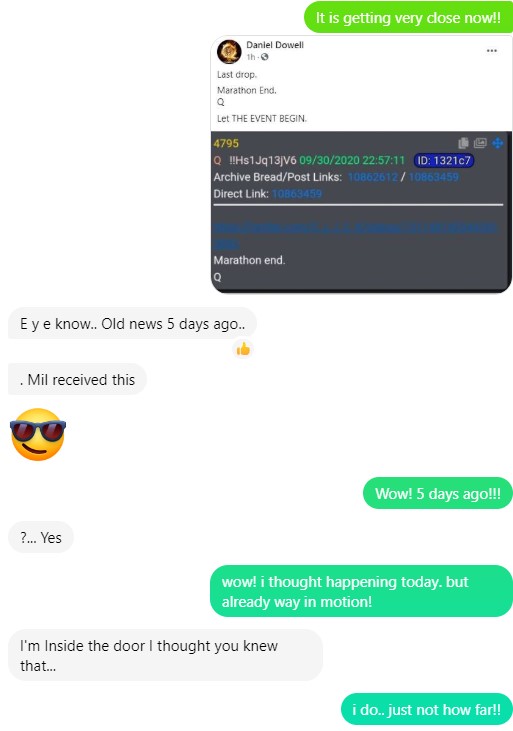The height and width of the screenshot is (731, 513).
Task: Open archive bread link 10862612
Action: click(x=373, y=177)
